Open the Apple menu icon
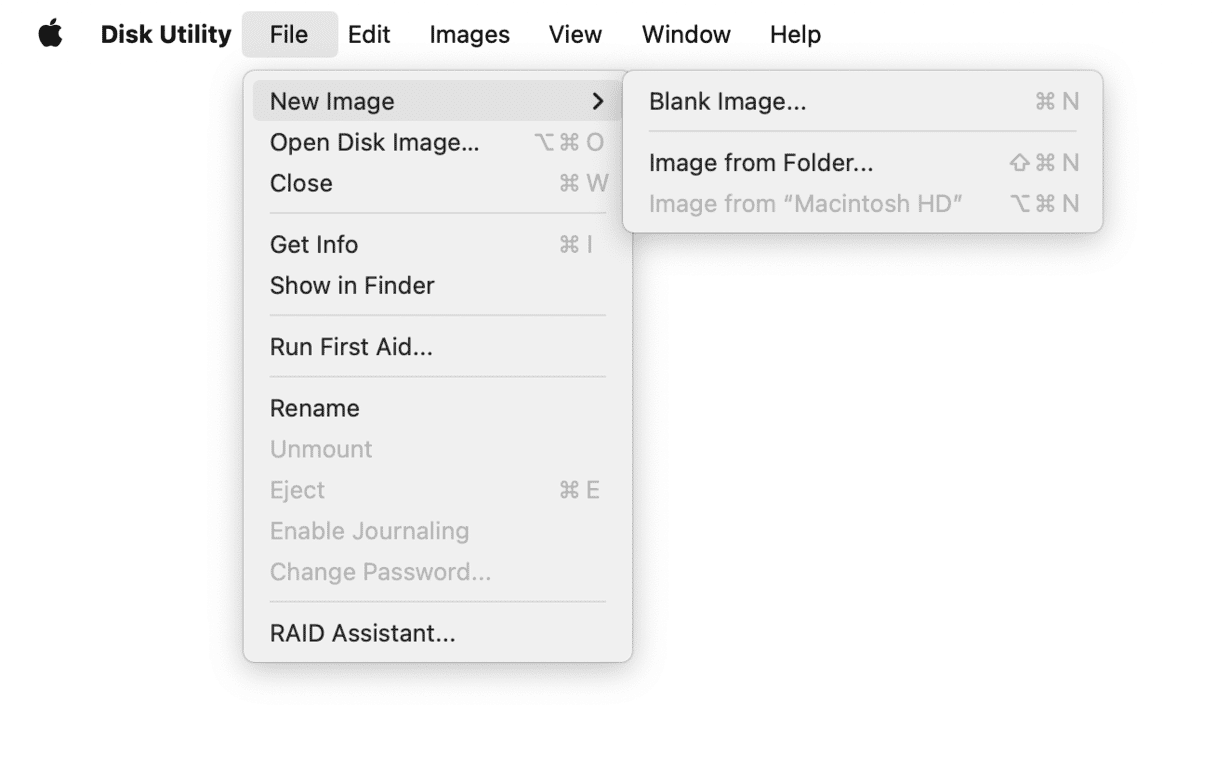 click(x=50, y=34)
